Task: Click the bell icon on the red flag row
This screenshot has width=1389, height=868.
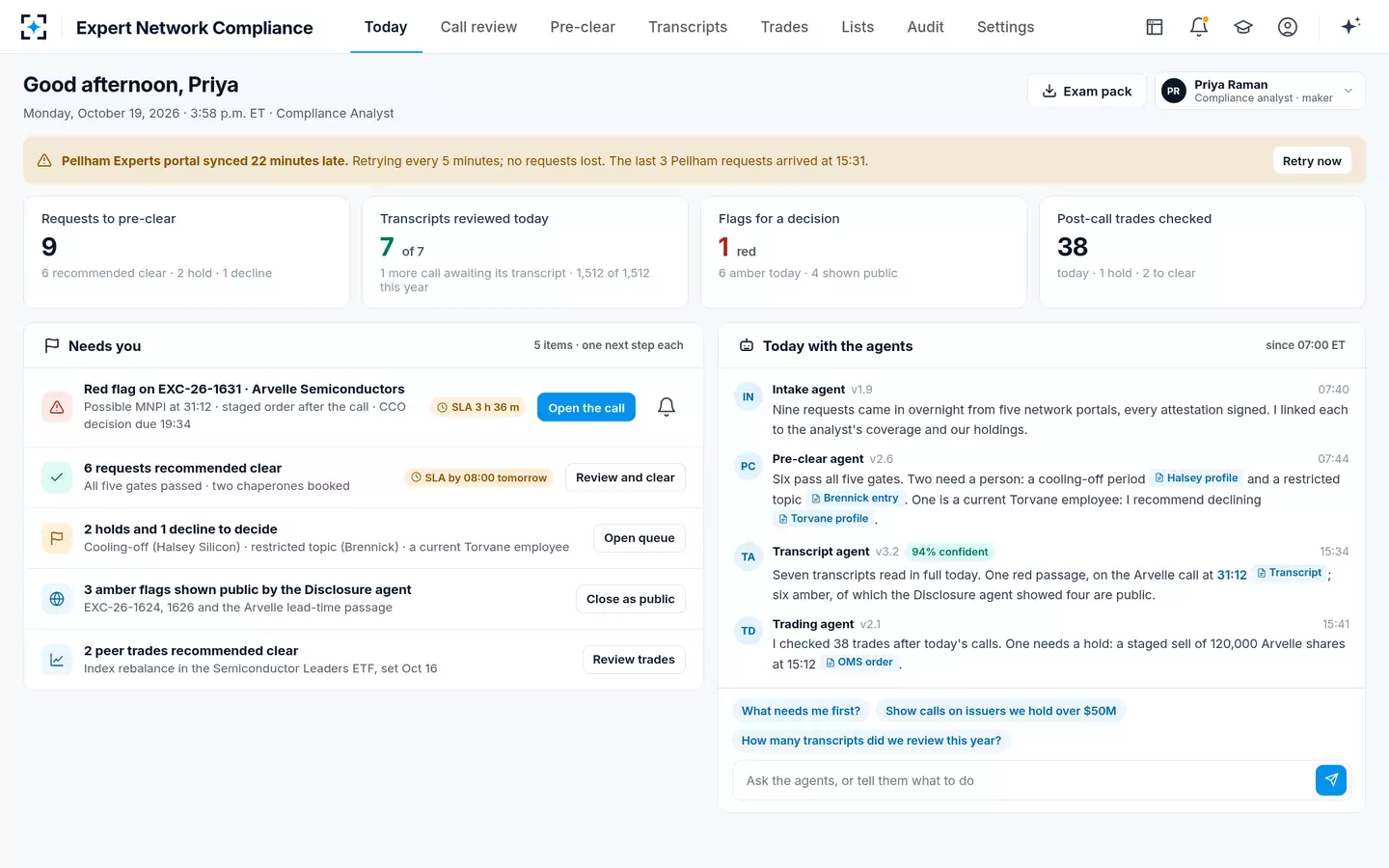Action: point(667,407)
